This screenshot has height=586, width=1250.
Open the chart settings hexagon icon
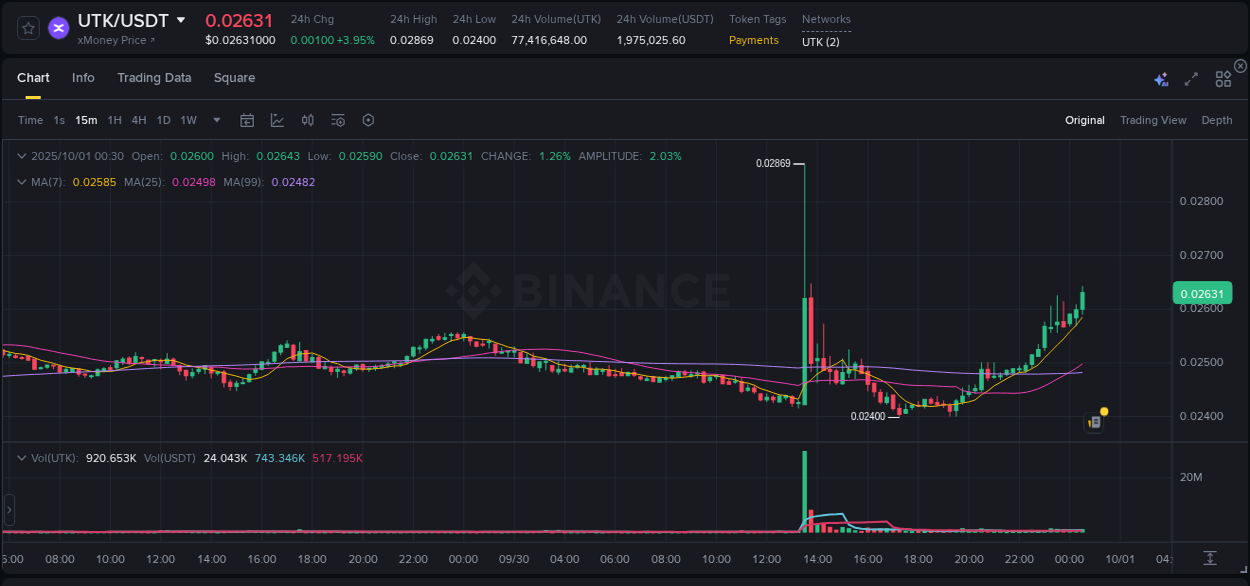(x=368, y=120)
